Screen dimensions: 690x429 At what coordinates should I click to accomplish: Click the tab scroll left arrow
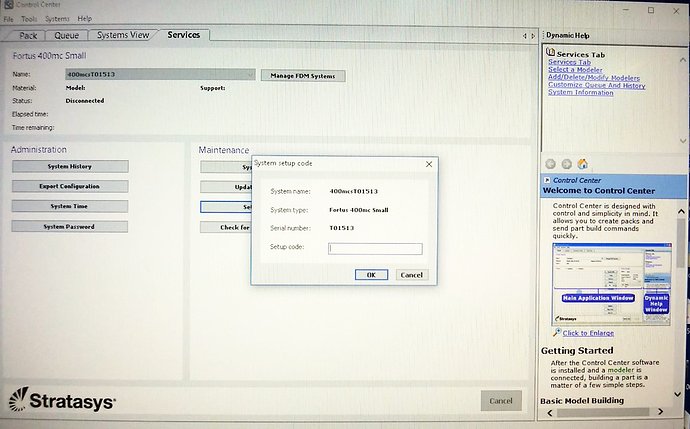tap(525, 36)
